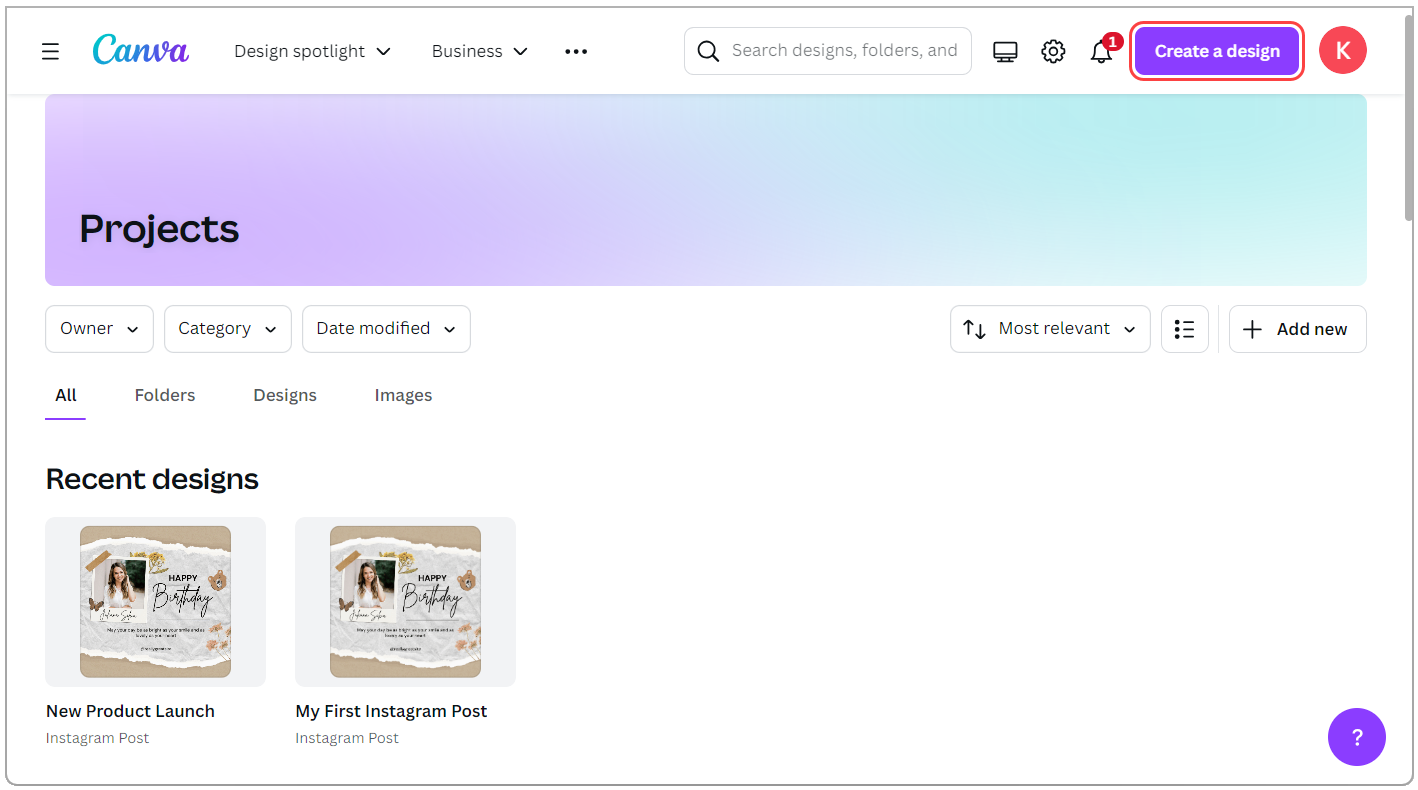Open the Designs tab
This screenshot has height=790, width=1418.
[284, 395]
